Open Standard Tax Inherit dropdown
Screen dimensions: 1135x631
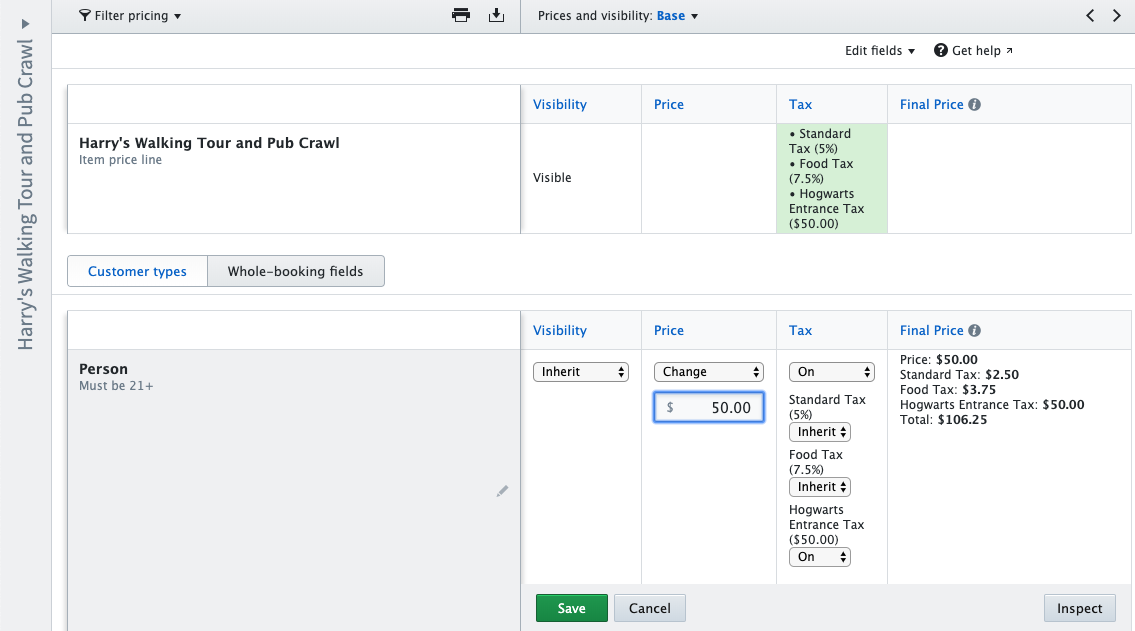[819, 432]
